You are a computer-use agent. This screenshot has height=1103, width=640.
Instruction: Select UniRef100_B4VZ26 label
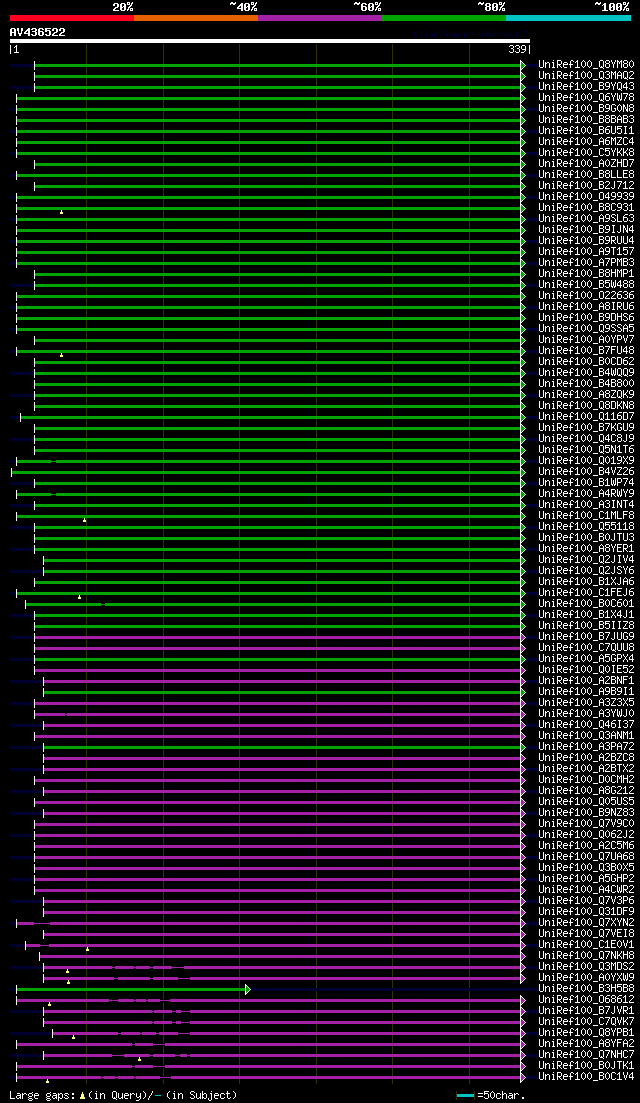(586, 472)
